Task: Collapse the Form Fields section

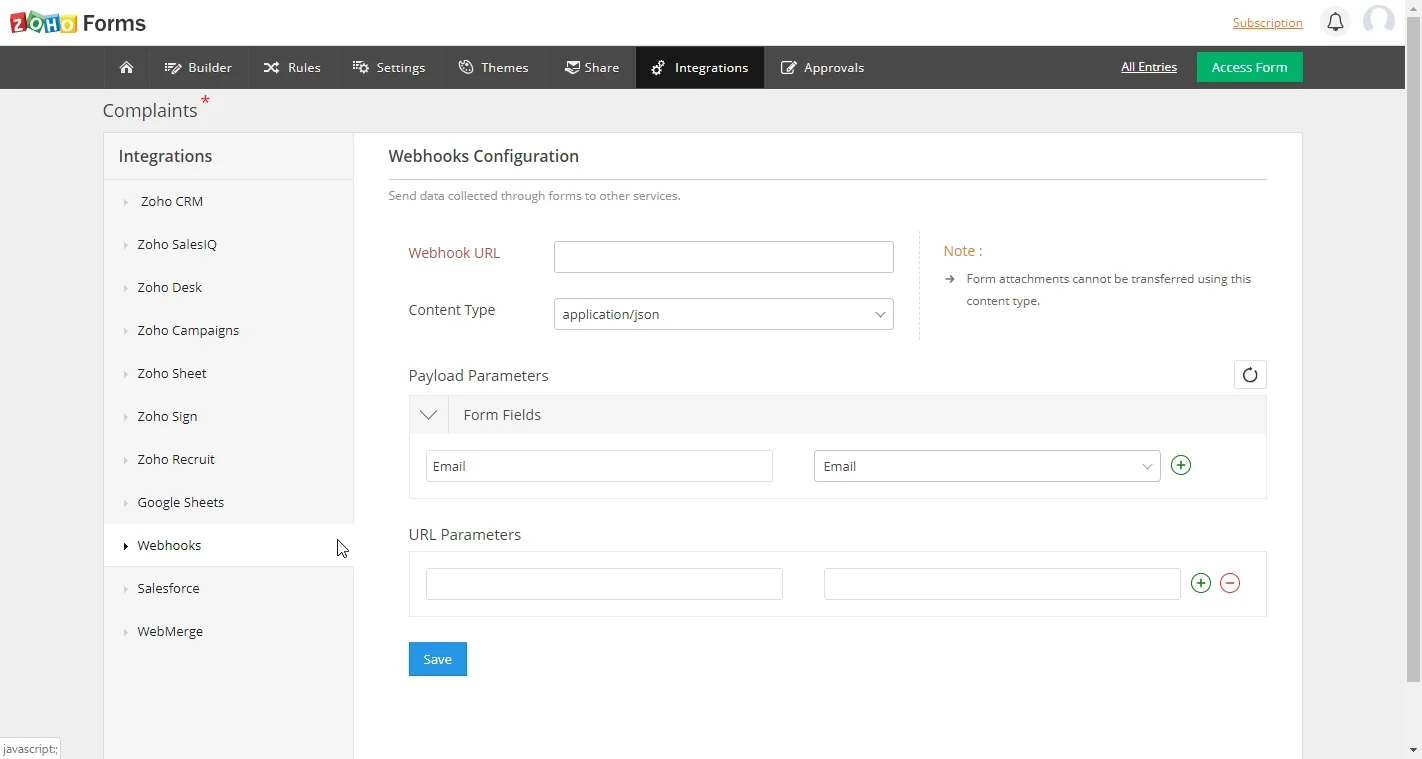Action: [x=429, y=414]
